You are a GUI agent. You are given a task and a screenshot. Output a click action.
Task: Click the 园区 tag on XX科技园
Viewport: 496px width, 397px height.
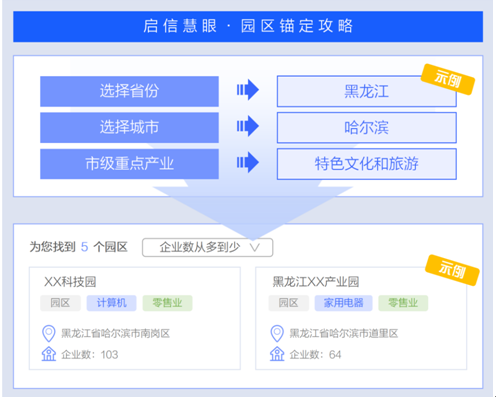coord(60,303)
